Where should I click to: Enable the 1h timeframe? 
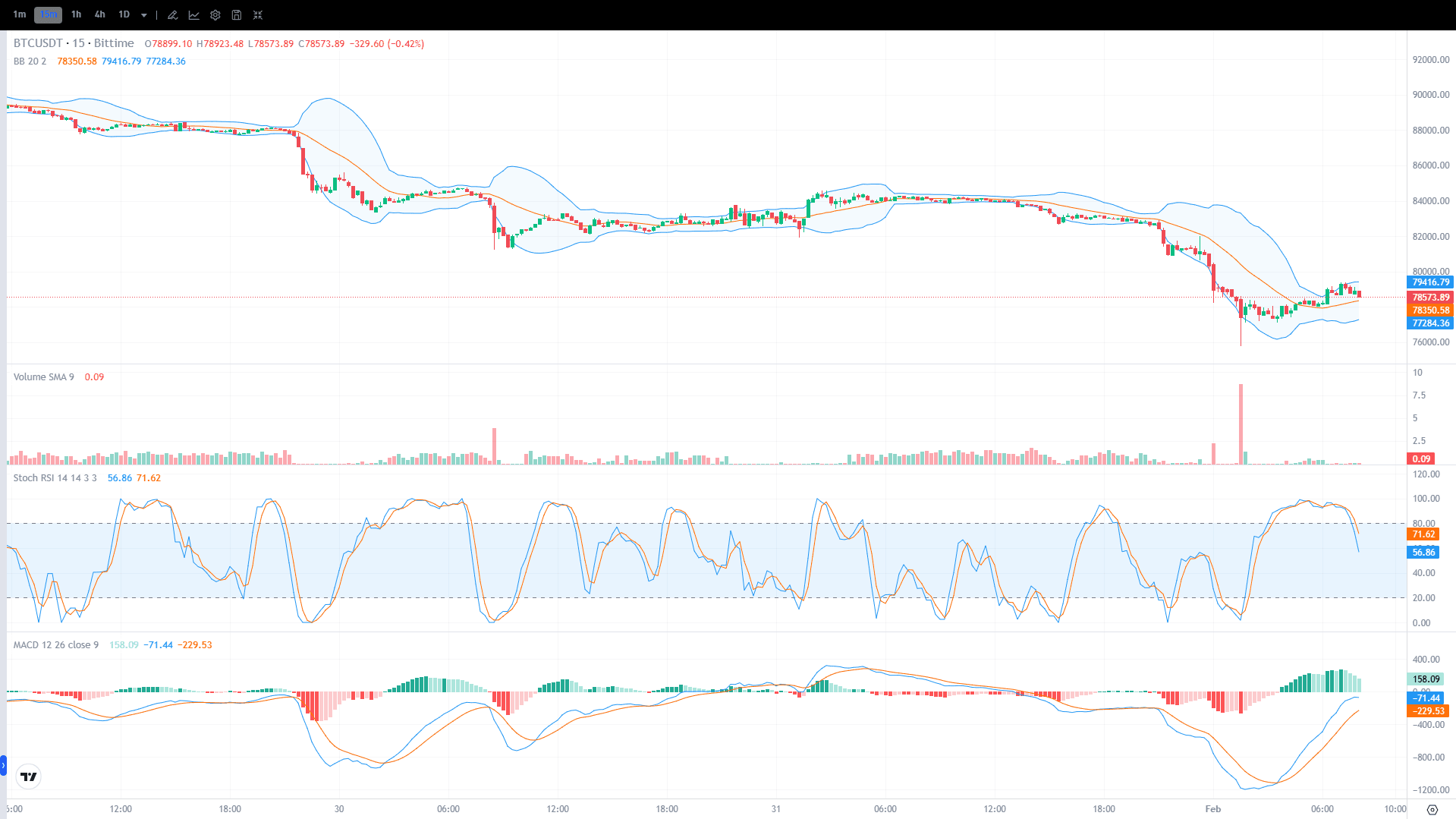tap(76, 14)
